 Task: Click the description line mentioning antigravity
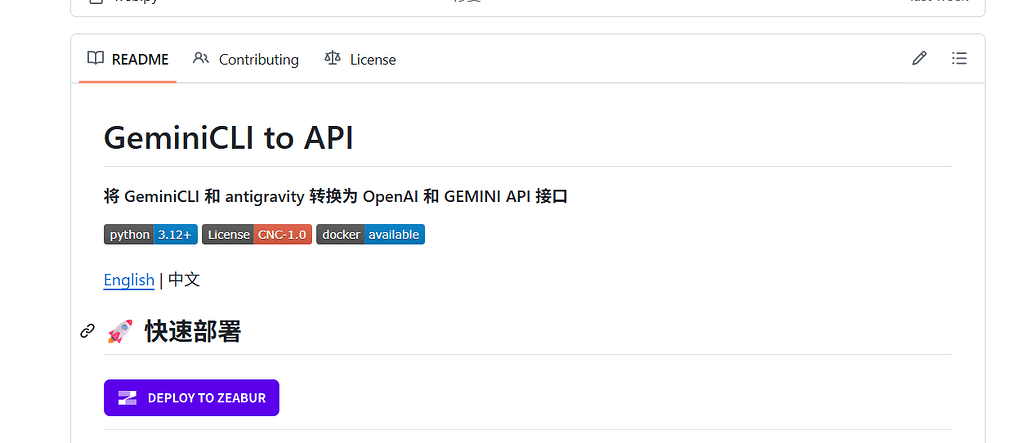(336, 197)
